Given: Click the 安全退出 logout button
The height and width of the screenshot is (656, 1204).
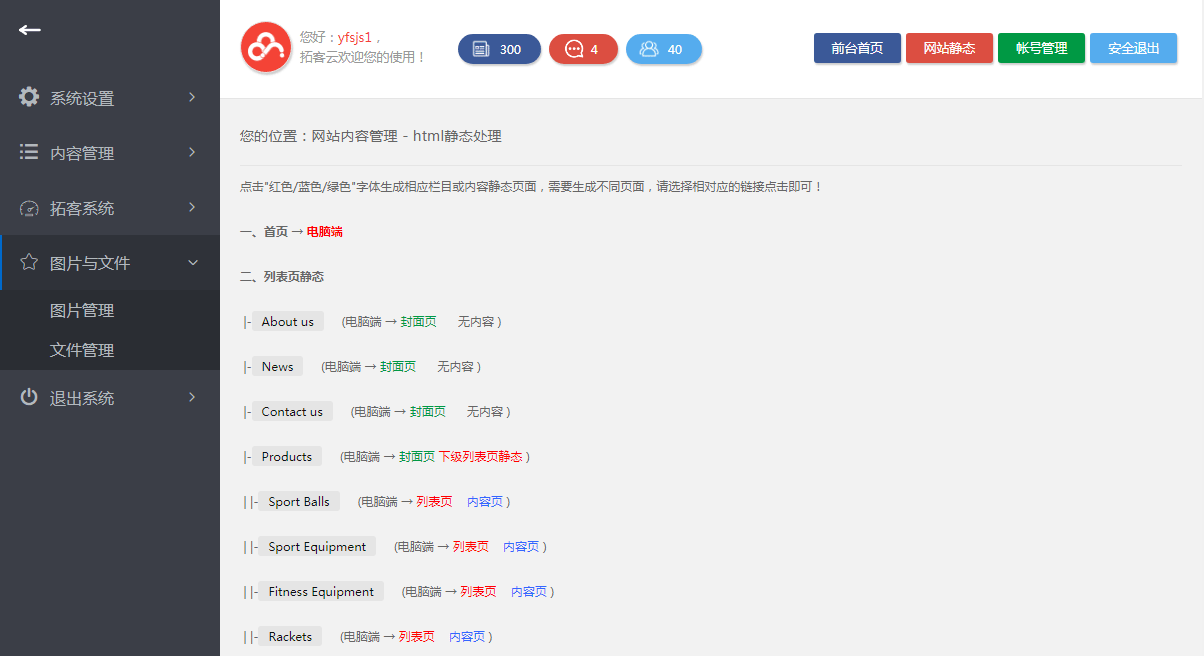Looking at the screenshot, I should (1133, 47).
